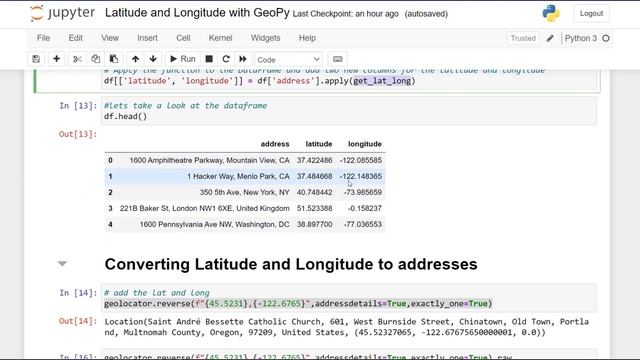Open the Cell menu
Screen dimensions: 640x360
pyautogui.click(x=183, y=38)
